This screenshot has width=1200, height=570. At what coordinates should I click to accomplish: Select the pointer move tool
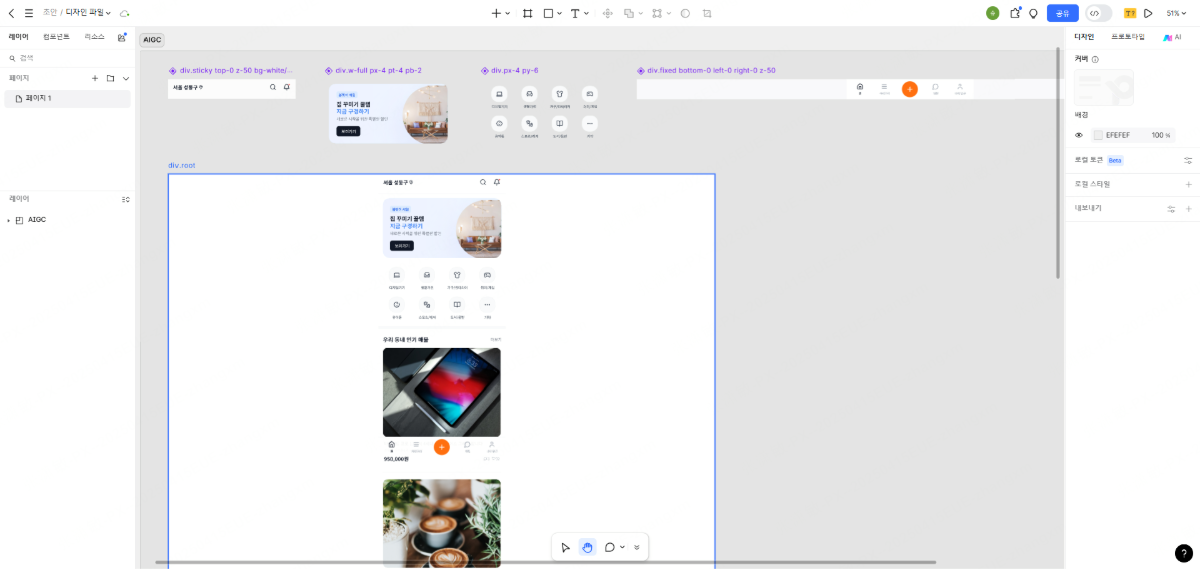565,547
